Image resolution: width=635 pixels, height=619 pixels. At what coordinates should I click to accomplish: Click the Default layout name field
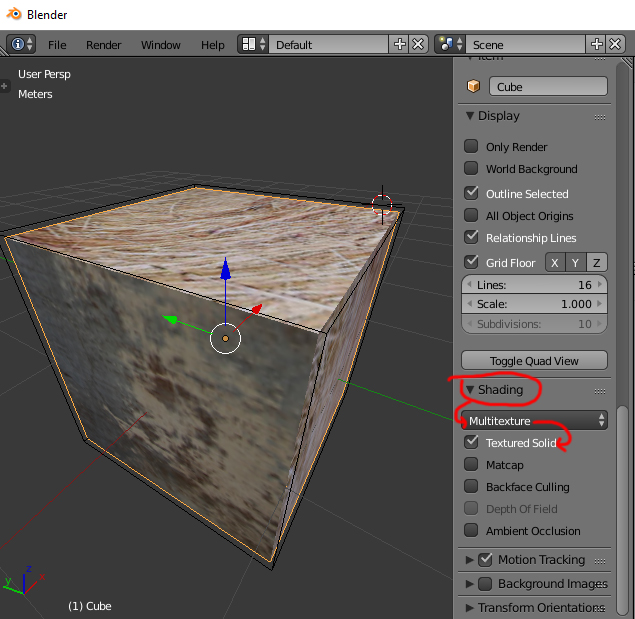(328, 44)
